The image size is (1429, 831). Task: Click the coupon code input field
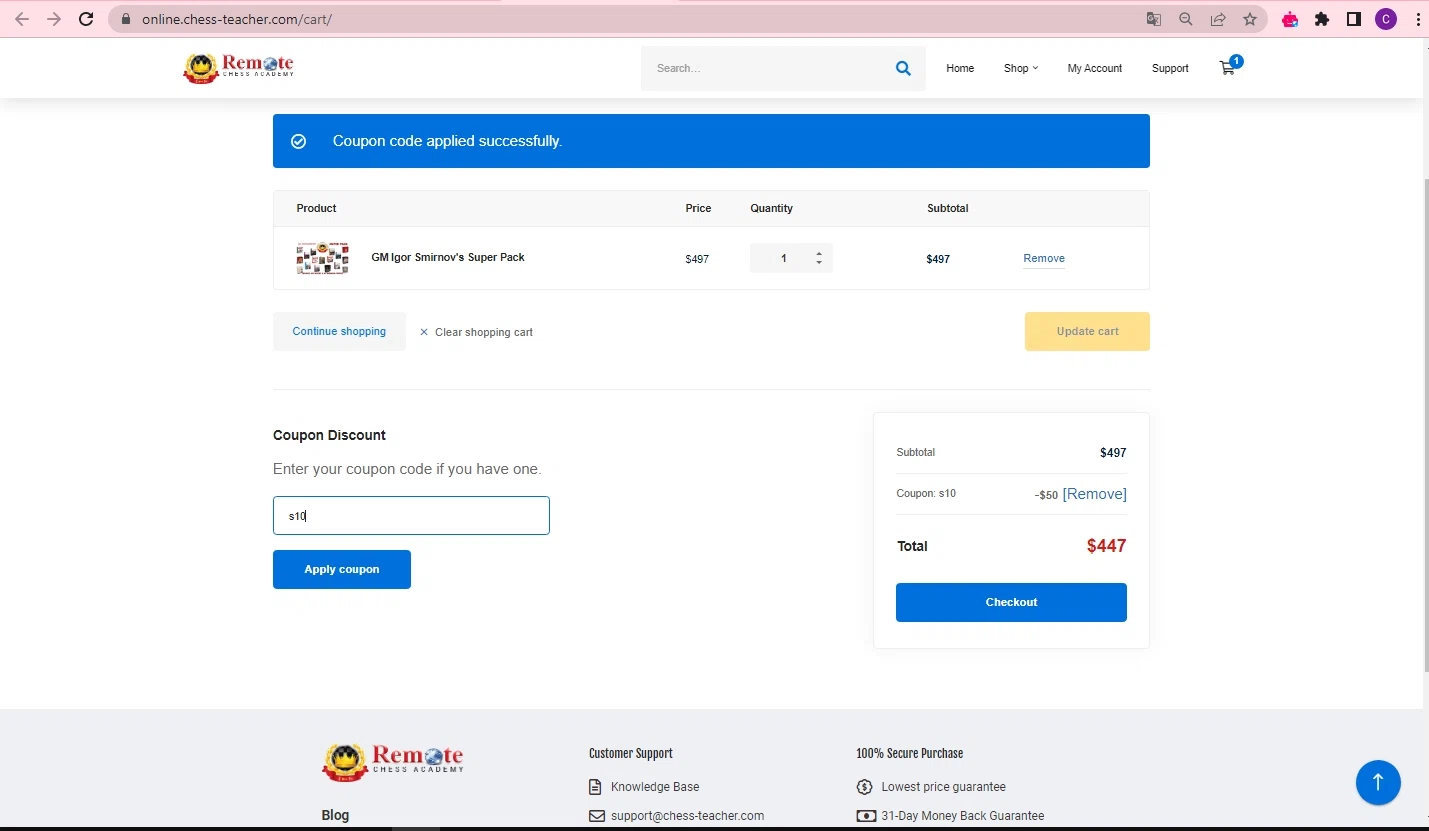click(x=411, y=516)
